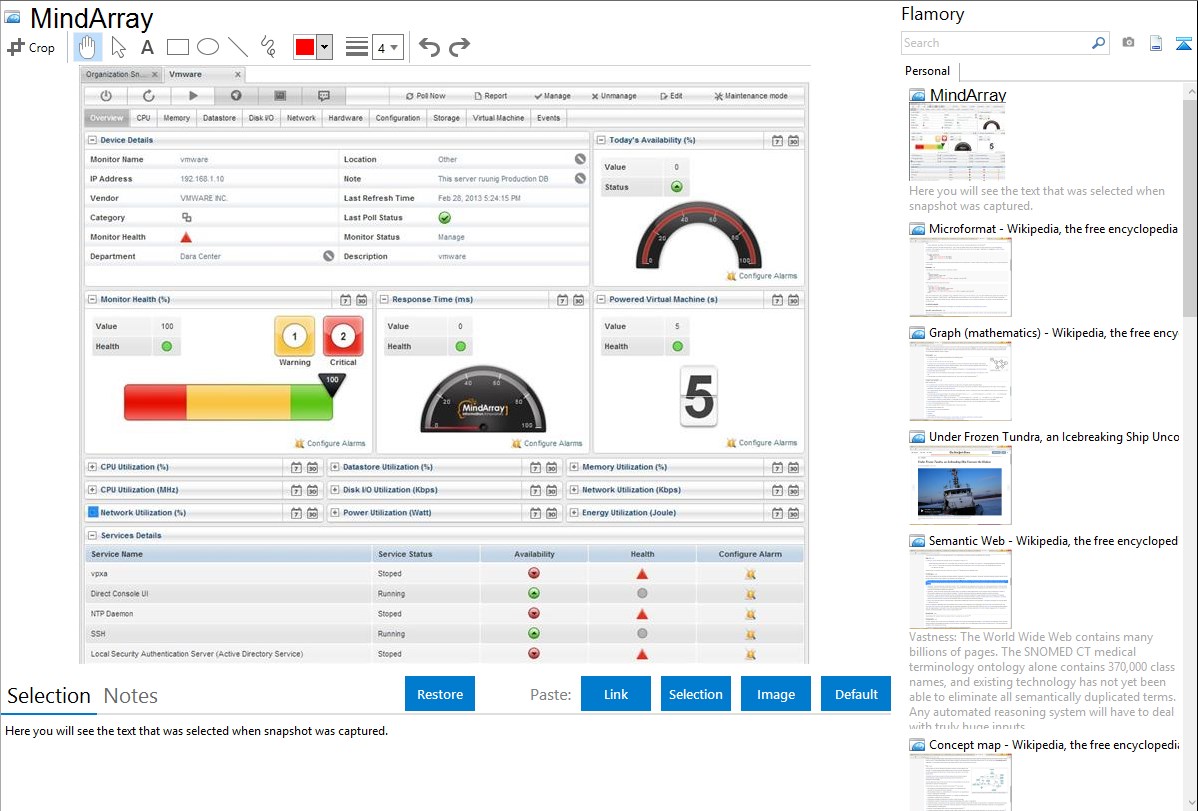Click the Default paste button

tap(856, 694)
